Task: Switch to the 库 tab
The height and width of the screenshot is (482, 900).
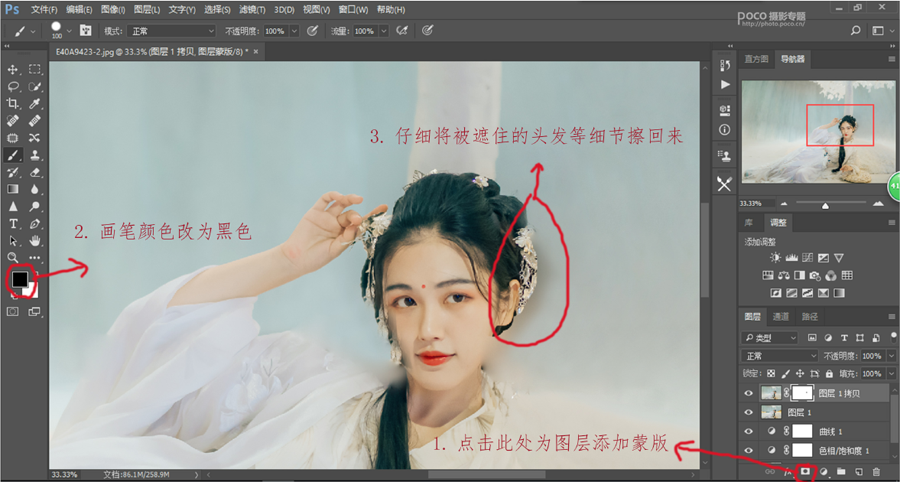Action: 749,223
